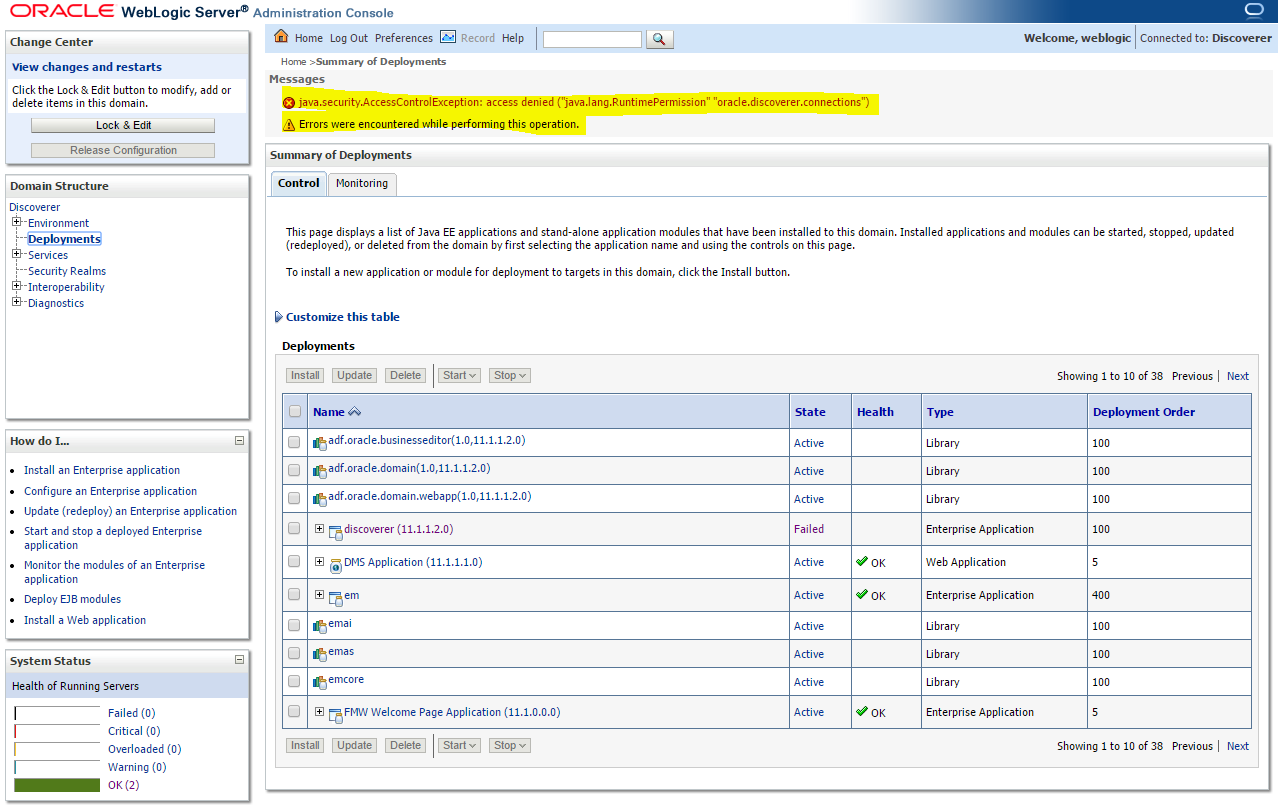The height and width of the screenshot is (811, 1278).
Task: Expand the Environment tree node
Action: [x=17, y=222]
